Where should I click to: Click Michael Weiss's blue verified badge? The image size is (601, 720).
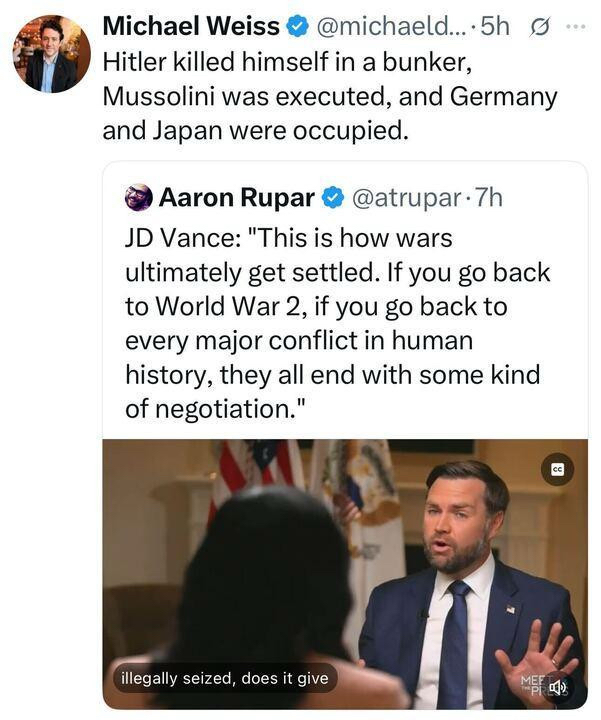point(297,25)
